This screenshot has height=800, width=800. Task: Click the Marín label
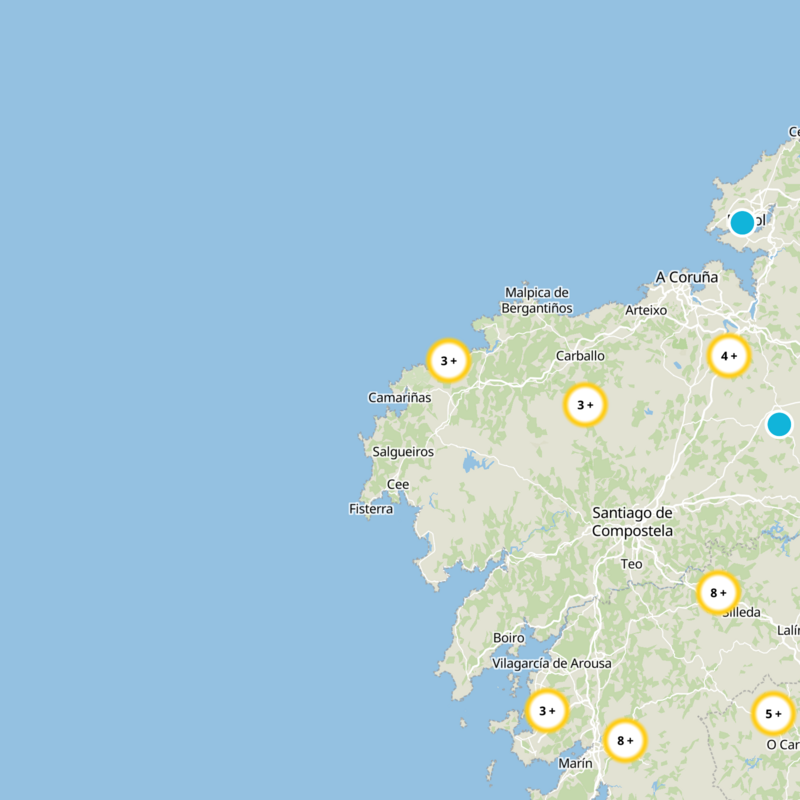[575, 764]
